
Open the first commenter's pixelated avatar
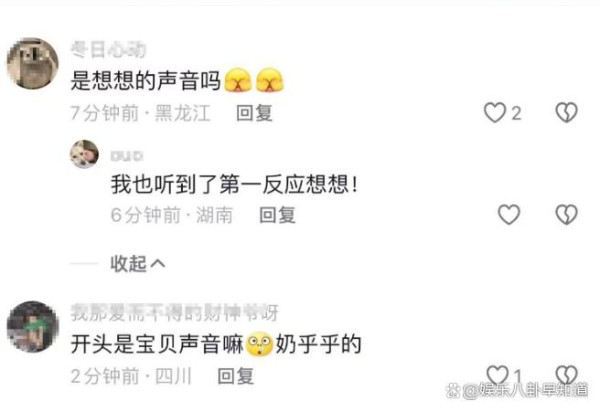[x=33, y=63]
